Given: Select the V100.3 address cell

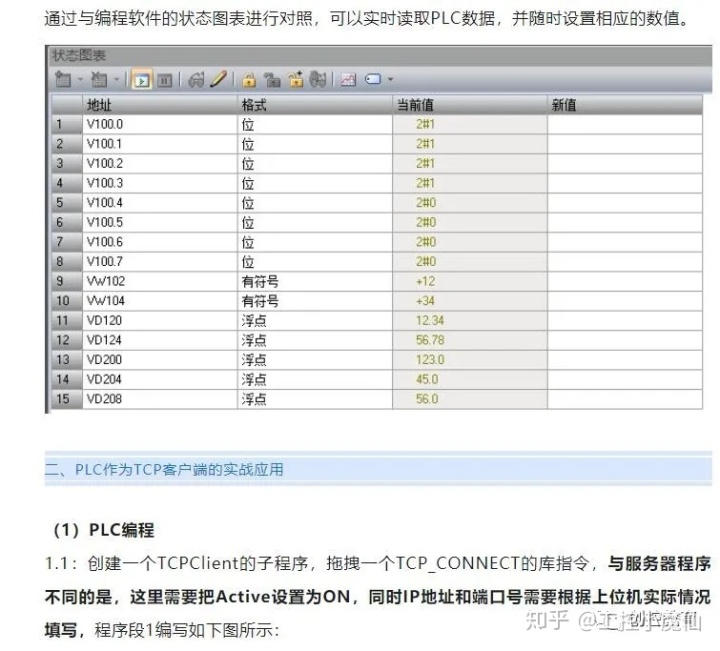Looking at the screenshot, I should pos(160,183).
